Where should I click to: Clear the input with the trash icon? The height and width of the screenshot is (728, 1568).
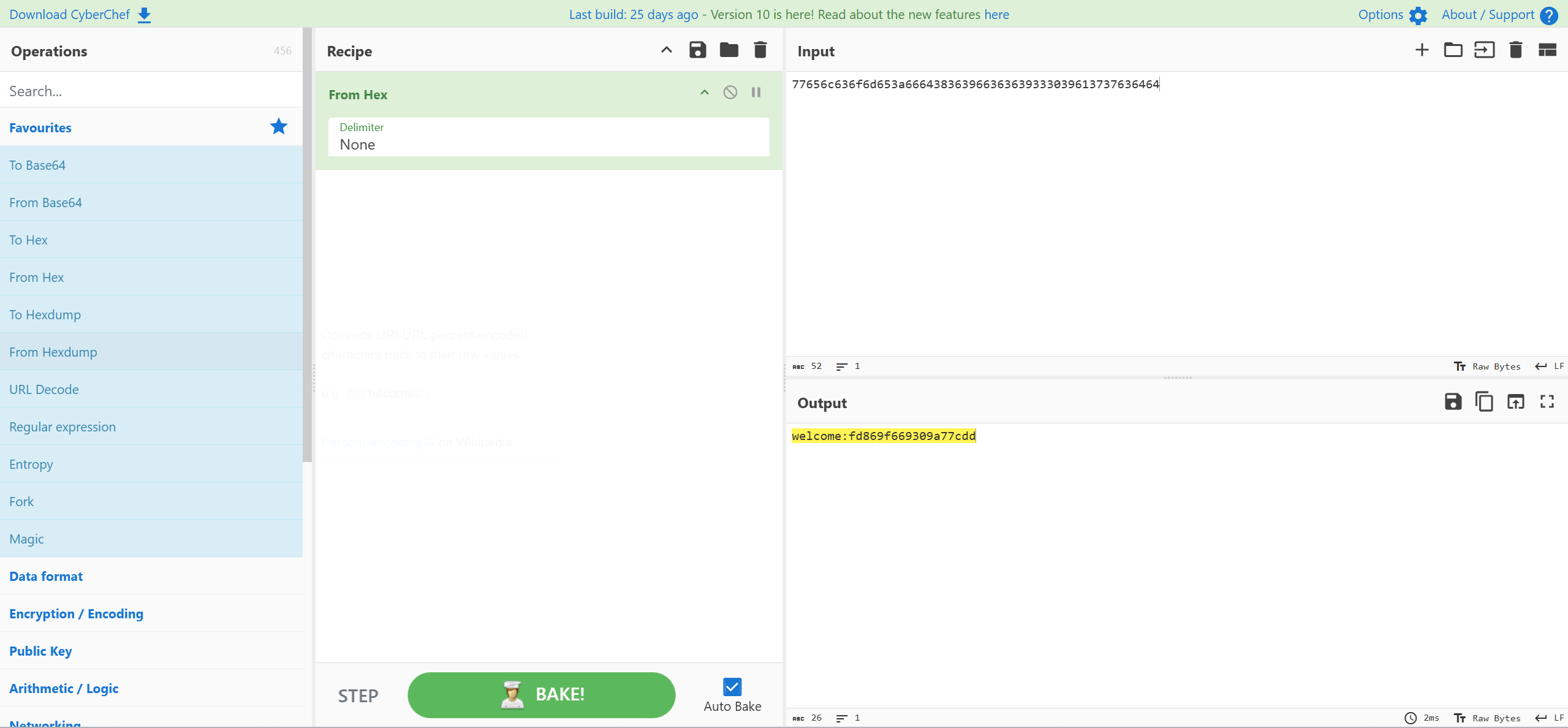click(x=1515, y=50)
